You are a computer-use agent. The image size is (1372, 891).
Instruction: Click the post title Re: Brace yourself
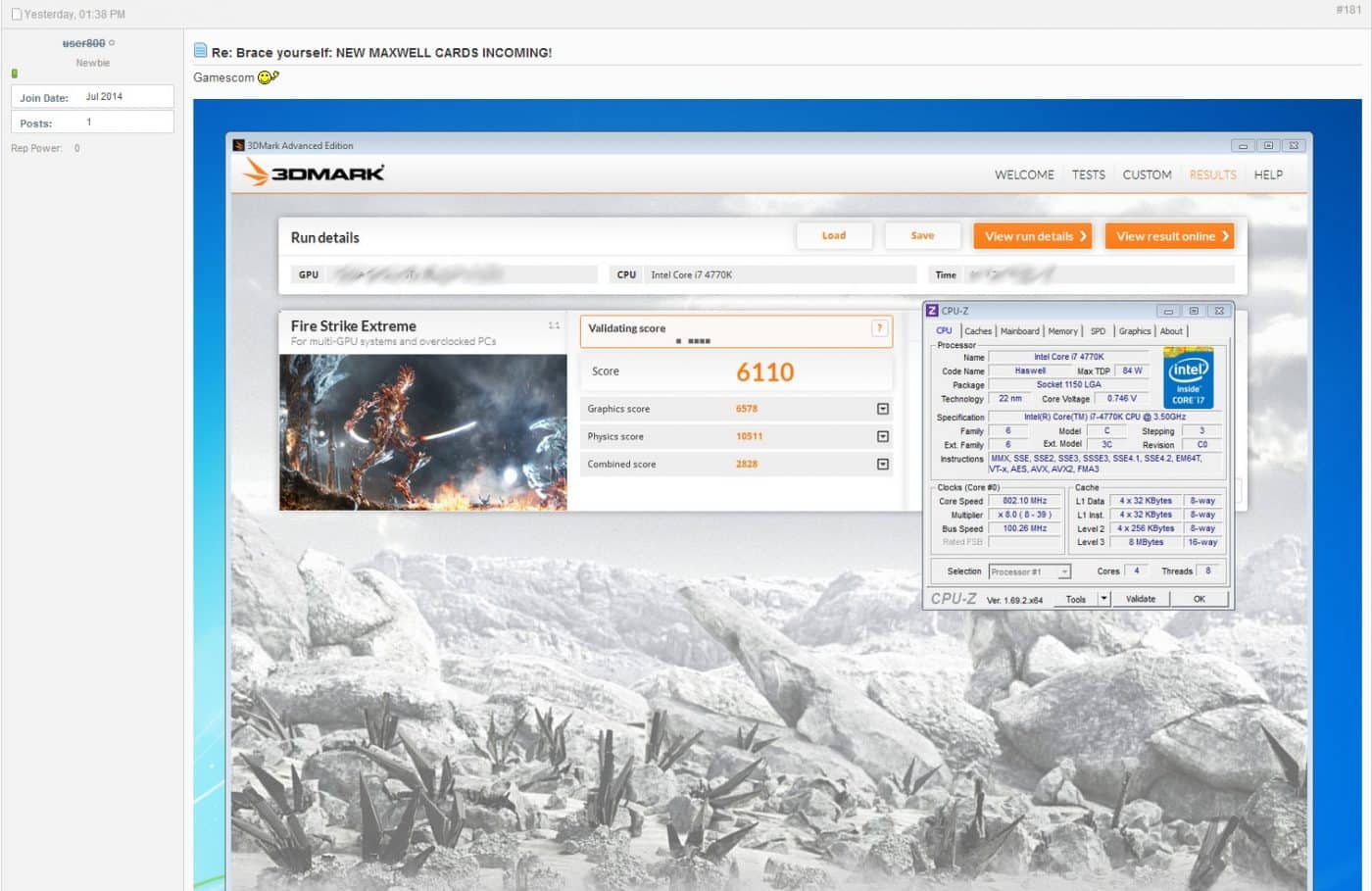tap(381, 53)
